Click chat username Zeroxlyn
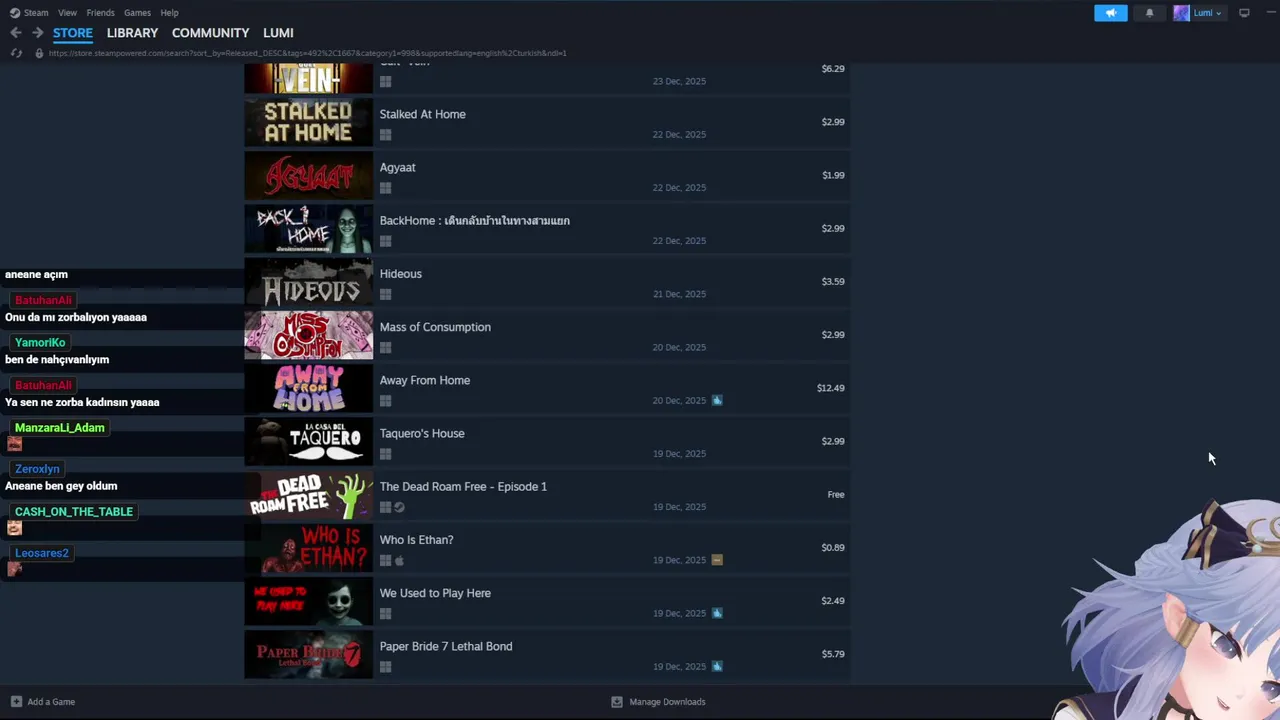The width and height of the screenshot is (1280, 720). coord(37,469)
